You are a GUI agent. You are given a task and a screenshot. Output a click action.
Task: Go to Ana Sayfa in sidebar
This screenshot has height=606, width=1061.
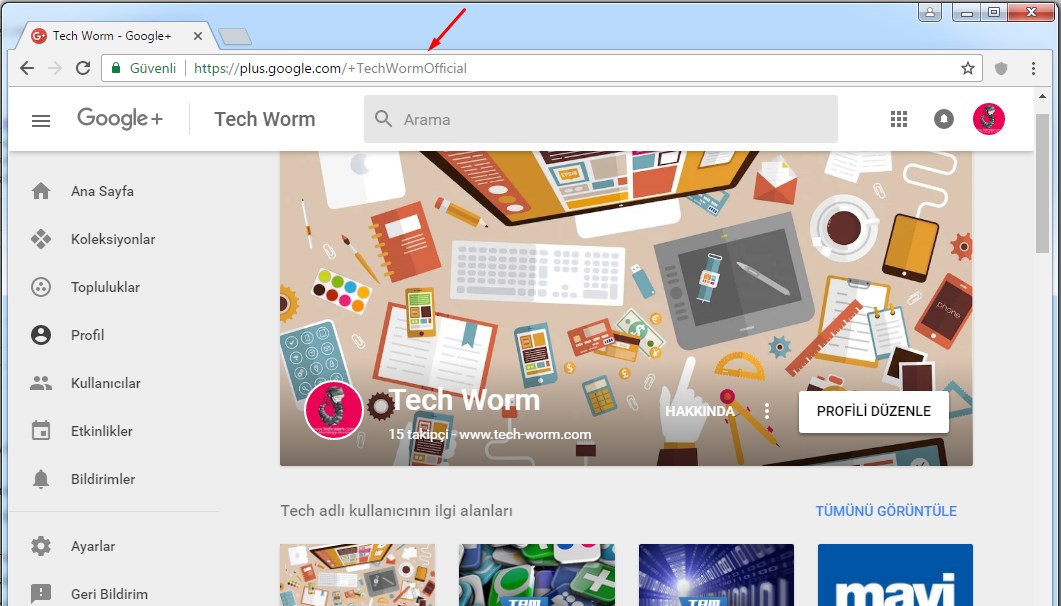[101, 191]
